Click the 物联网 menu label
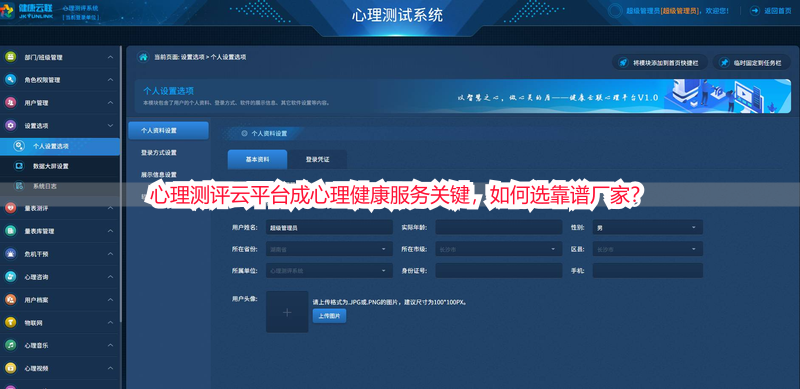The height and width of the screenshot is (389, 800). point(33,323)
